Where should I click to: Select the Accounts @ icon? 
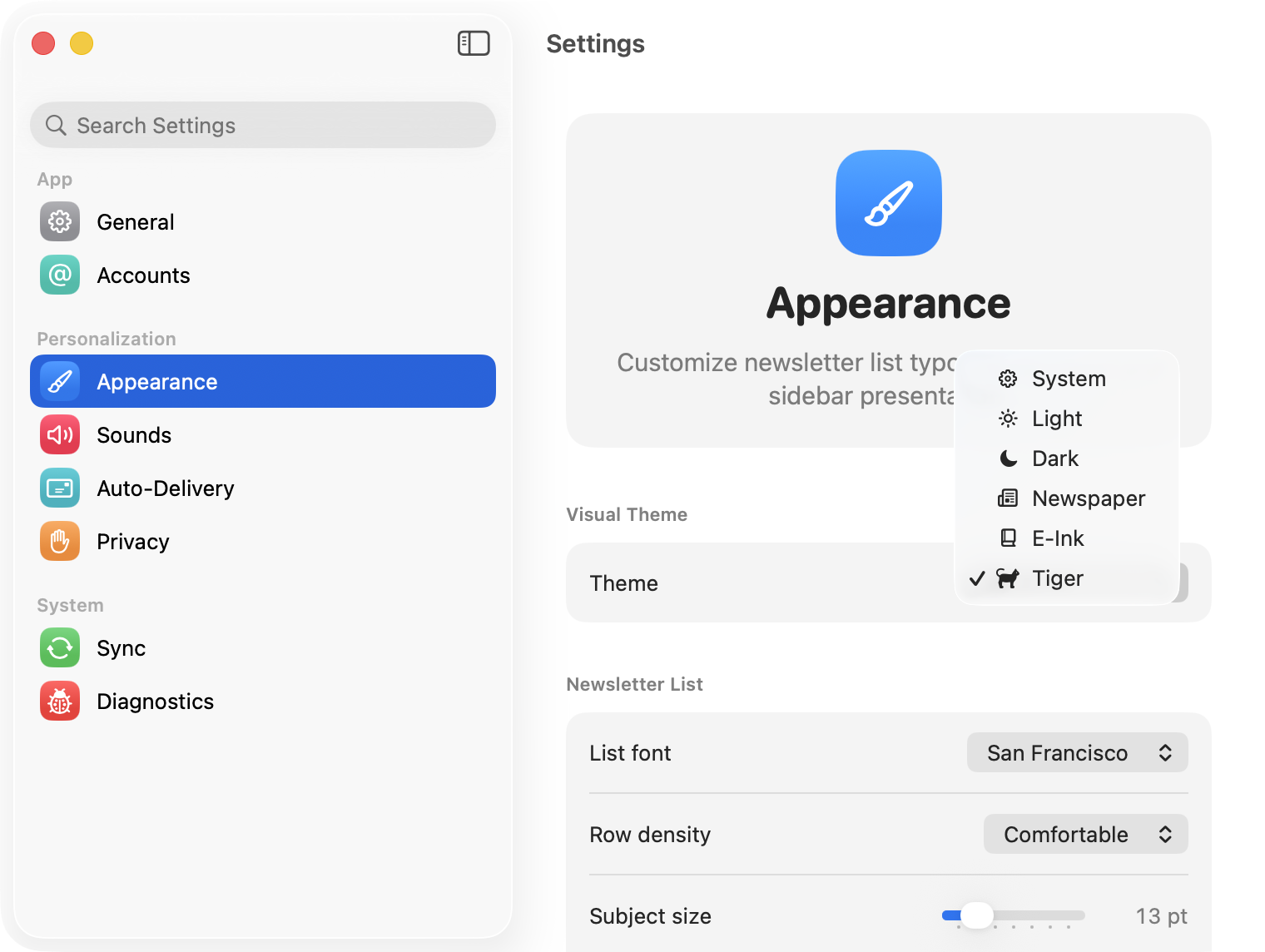[x=59, y=275]
